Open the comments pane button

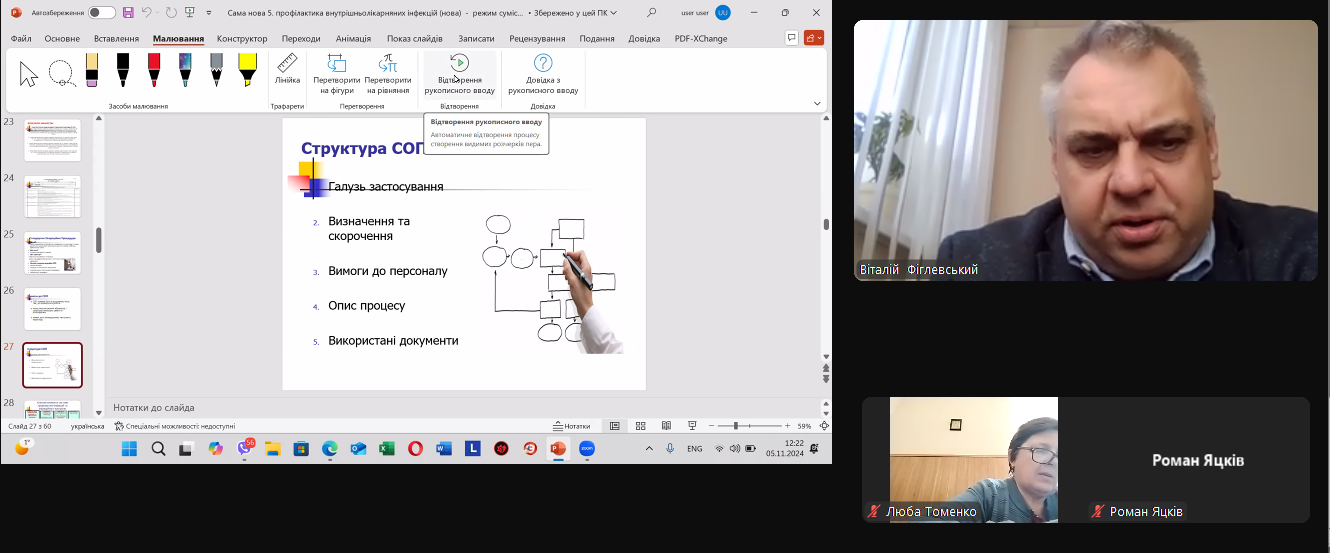(x=792, y=38)
